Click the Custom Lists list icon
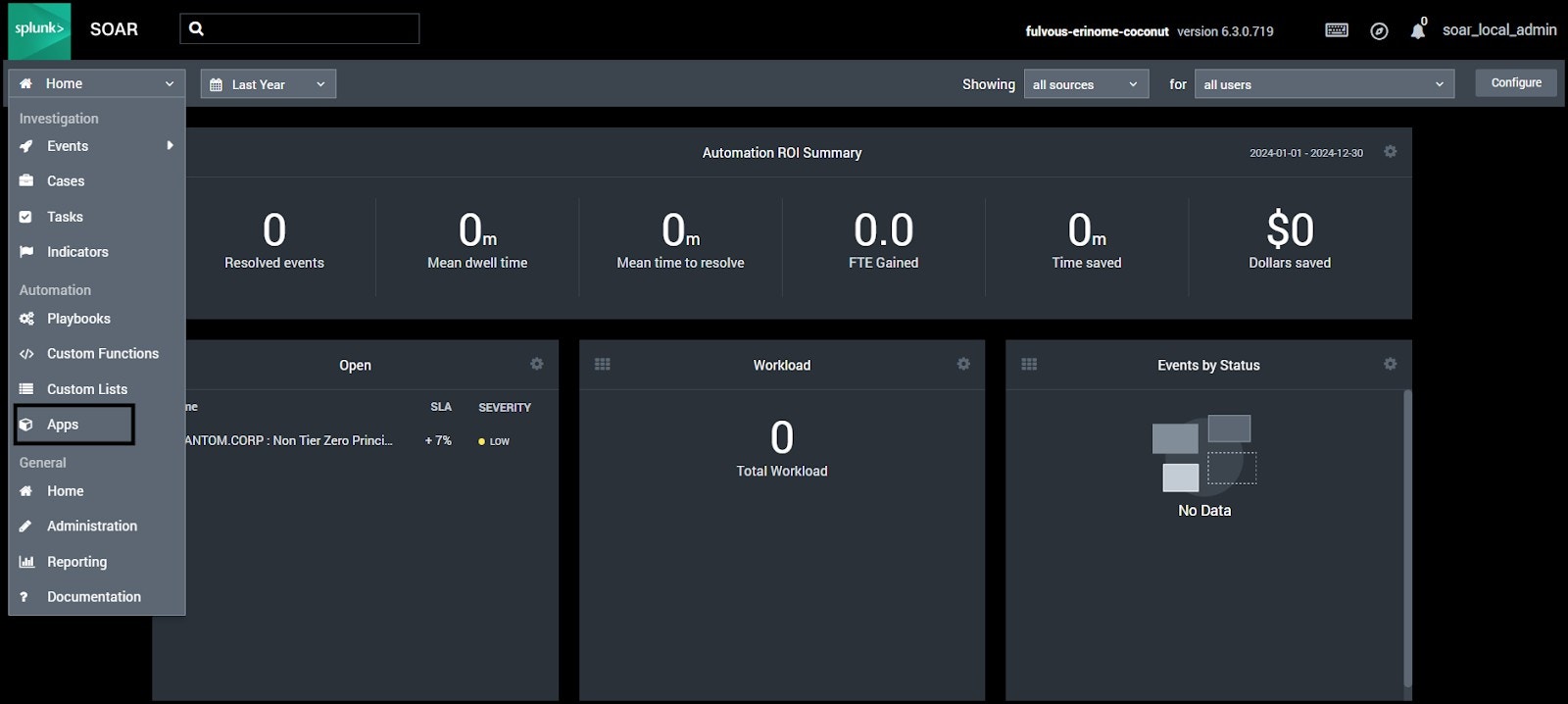This screenshot has height=704, width=1568. (x=26, y=389)
